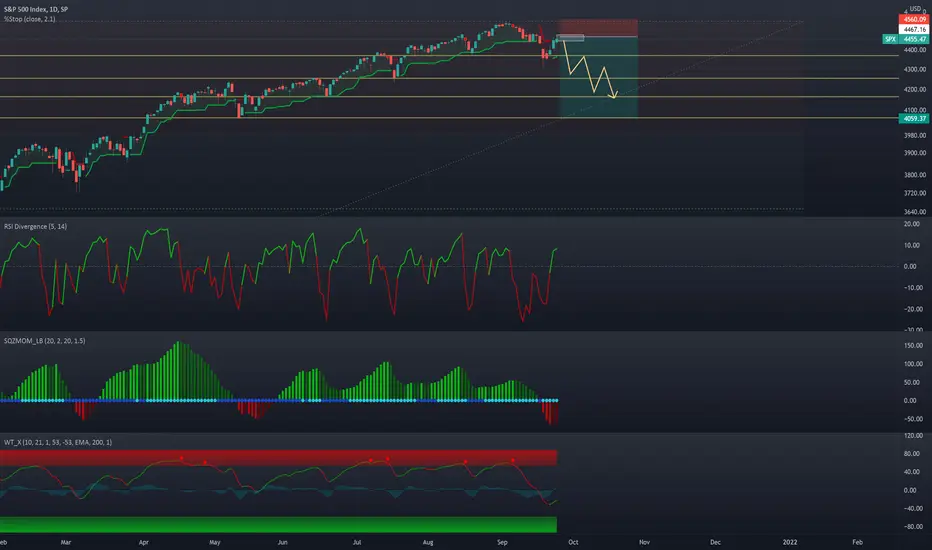Screen dimensions: 932x550
Task: Click the Jun label on time axis
Action: tap(282, 542)
